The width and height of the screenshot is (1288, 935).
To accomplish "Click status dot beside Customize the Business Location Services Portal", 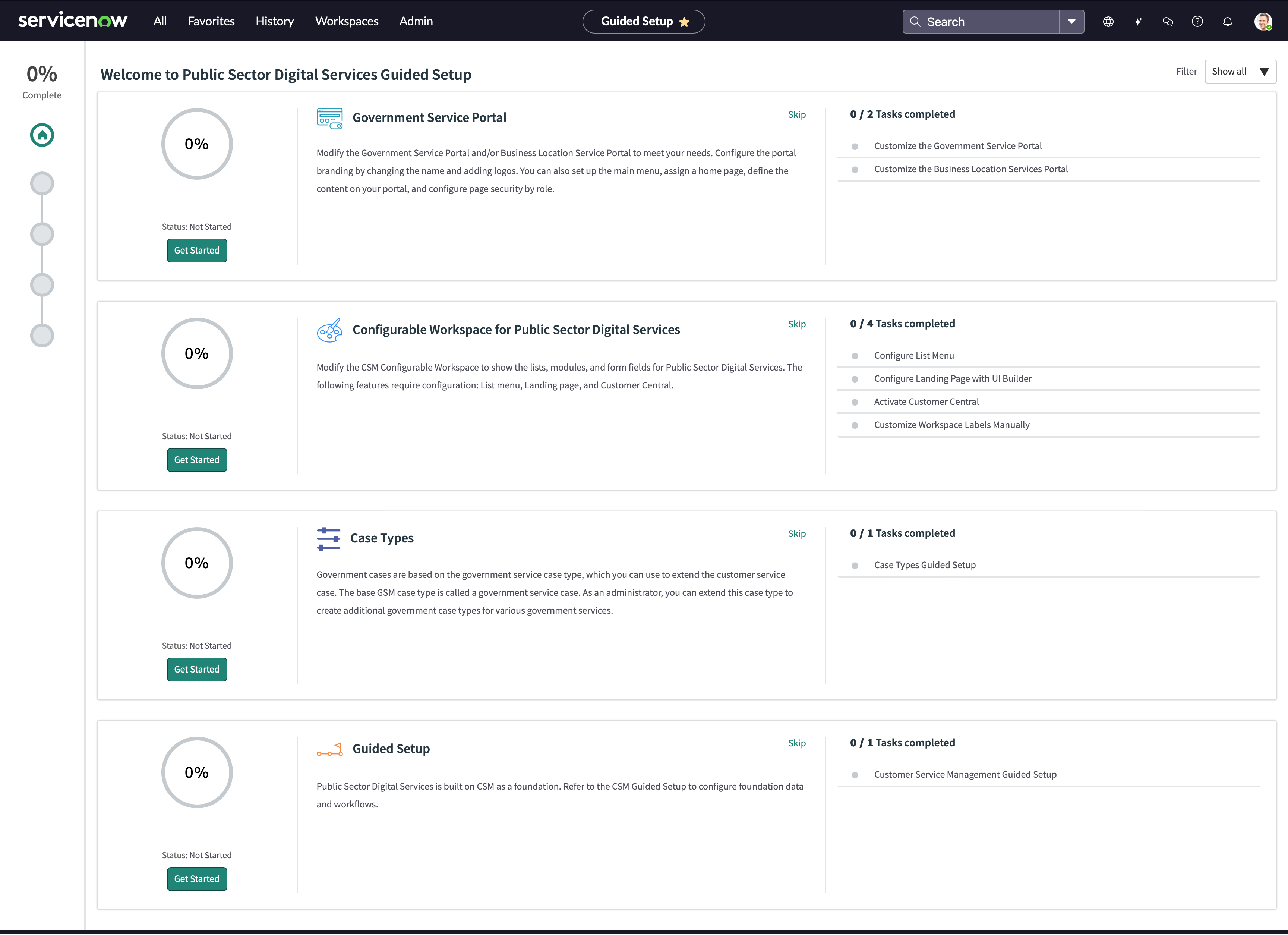I will coord(855,170).
